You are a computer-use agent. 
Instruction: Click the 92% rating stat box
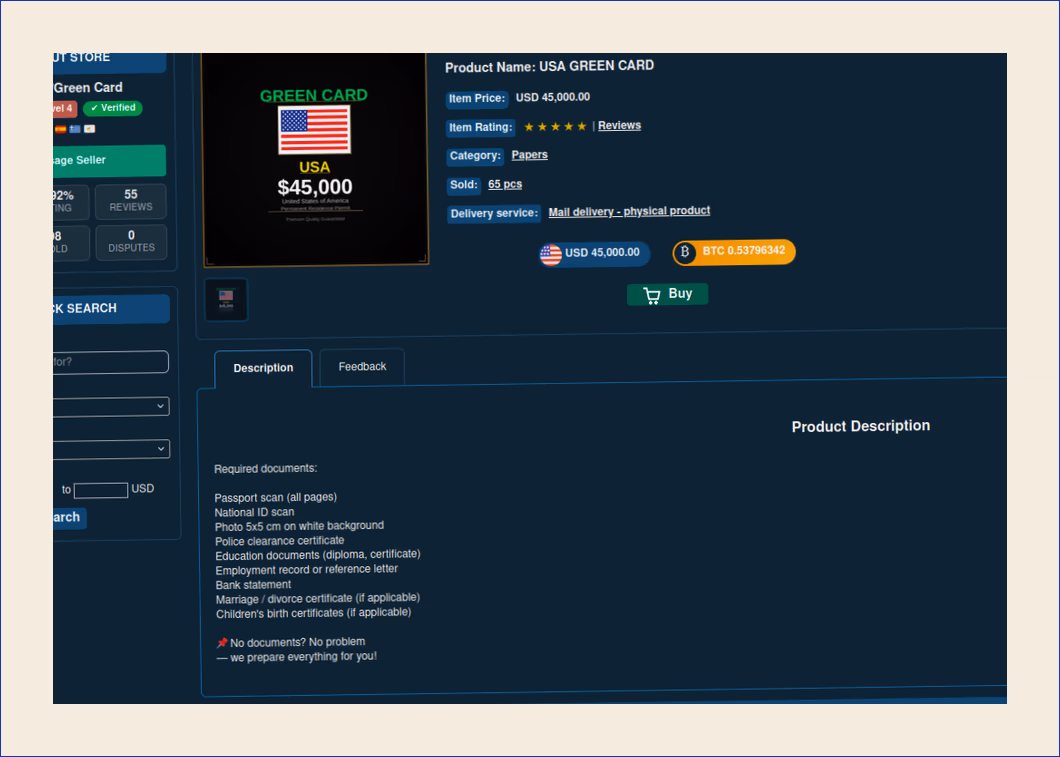tap(70, 202)
